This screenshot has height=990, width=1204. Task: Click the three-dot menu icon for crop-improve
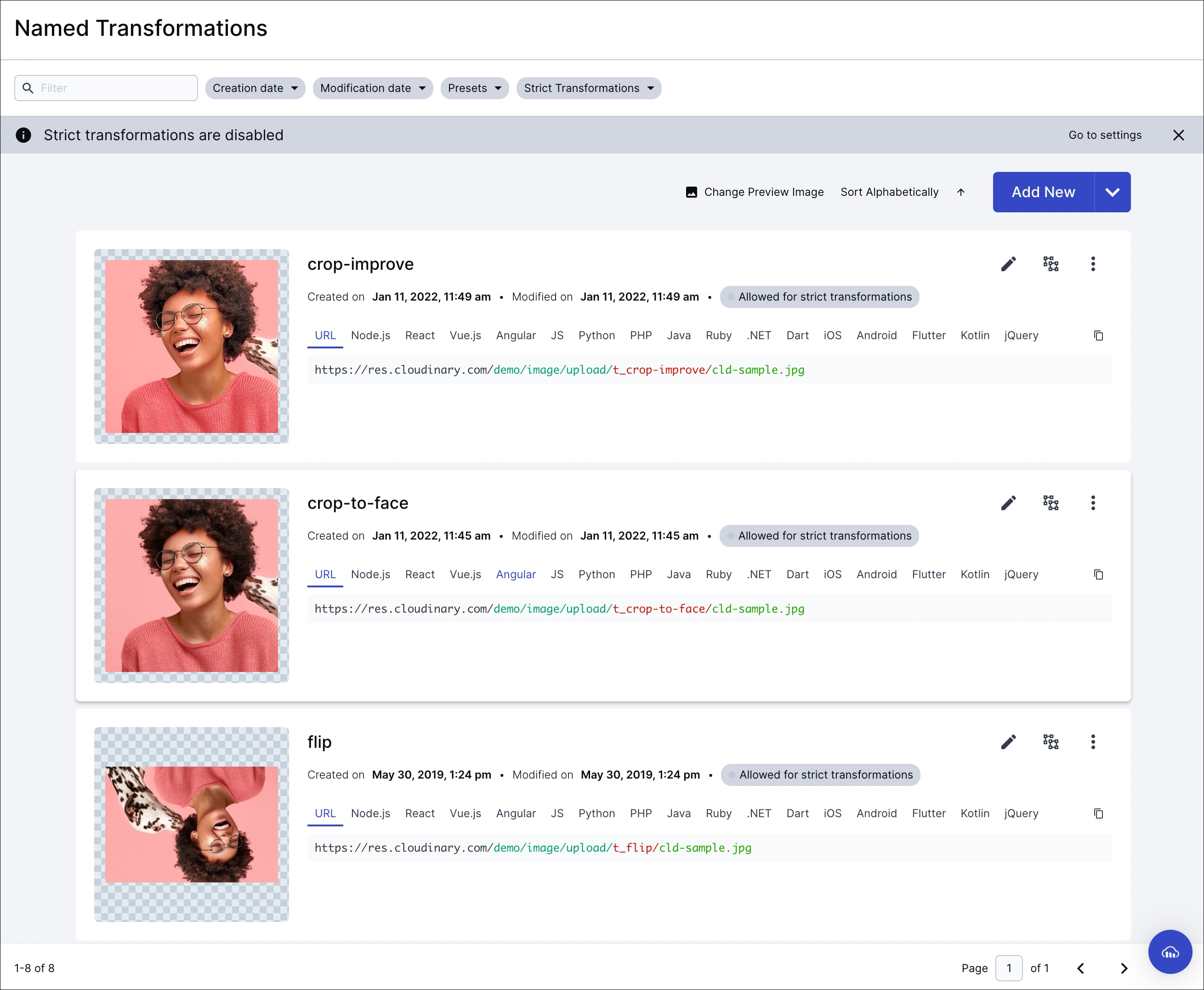[x=1093, y=263]
